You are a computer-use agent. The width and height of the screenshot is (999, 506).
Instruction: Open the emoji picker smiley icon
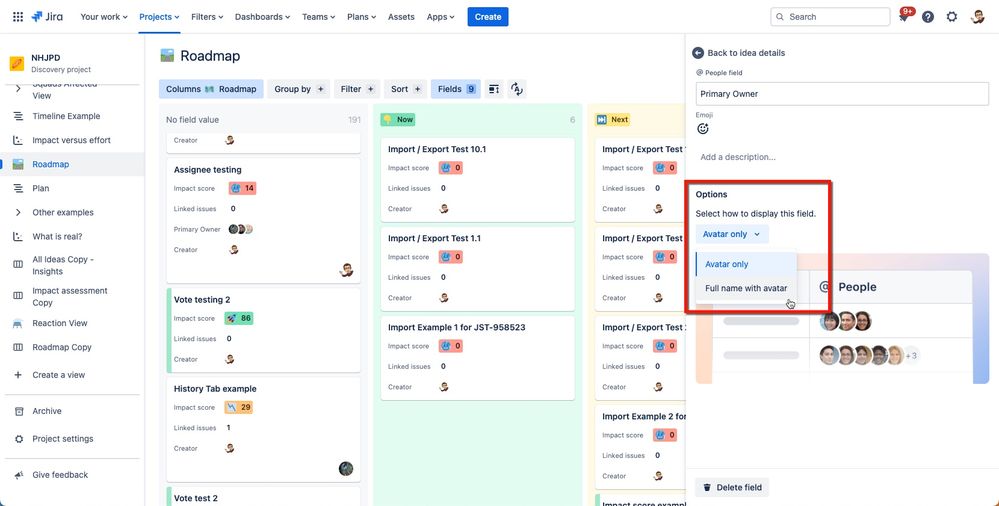703,129
